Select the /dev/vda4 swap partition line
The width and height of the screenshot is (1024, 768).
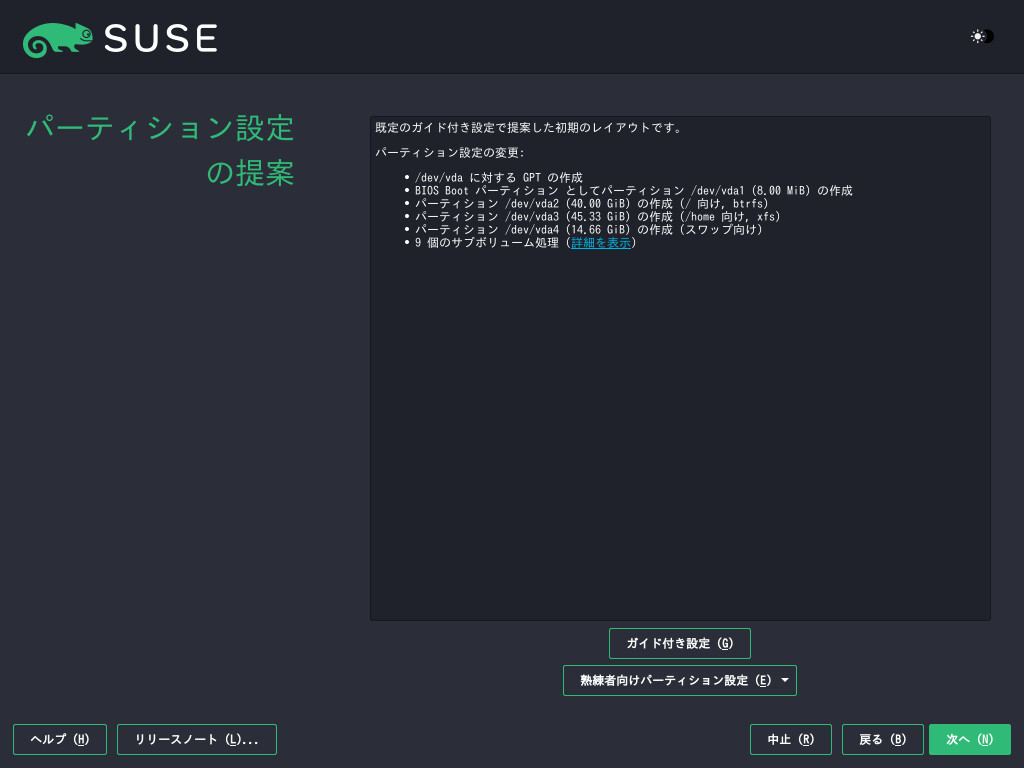(588, 229)
